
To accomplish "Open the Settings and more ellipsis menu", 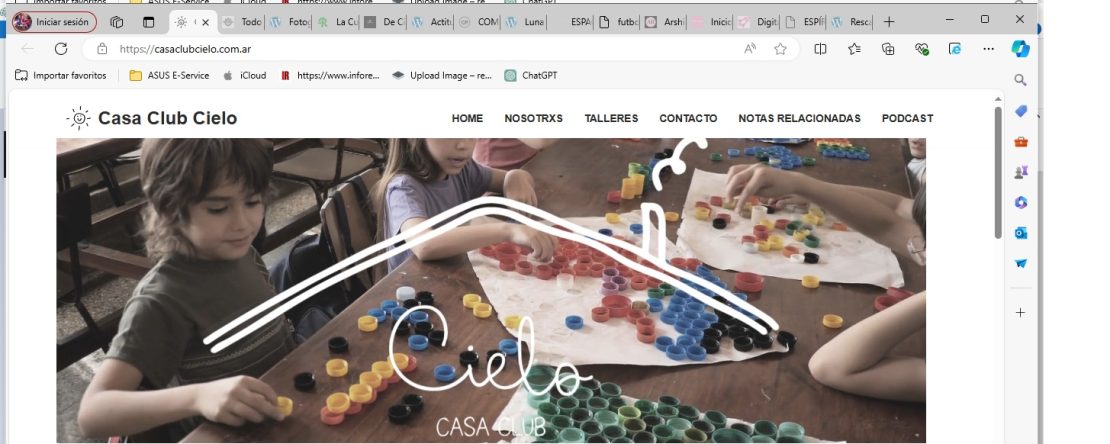I will click(988, 49).
